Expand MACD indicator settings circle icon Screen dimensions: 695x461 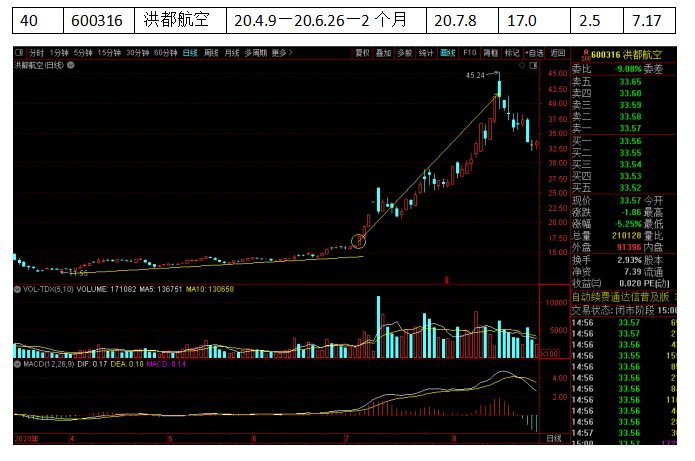click(18, 364)
